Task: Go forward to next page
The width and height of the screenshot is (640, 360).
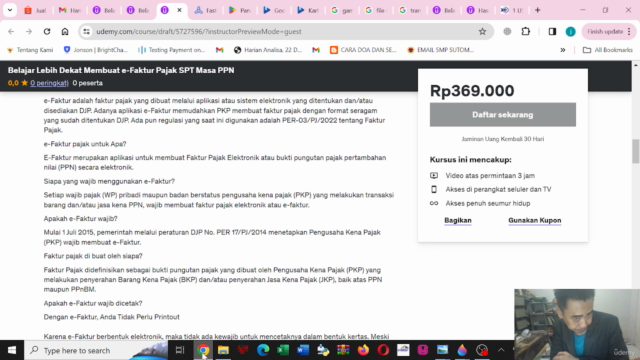Action: click(x=29, y=31)
